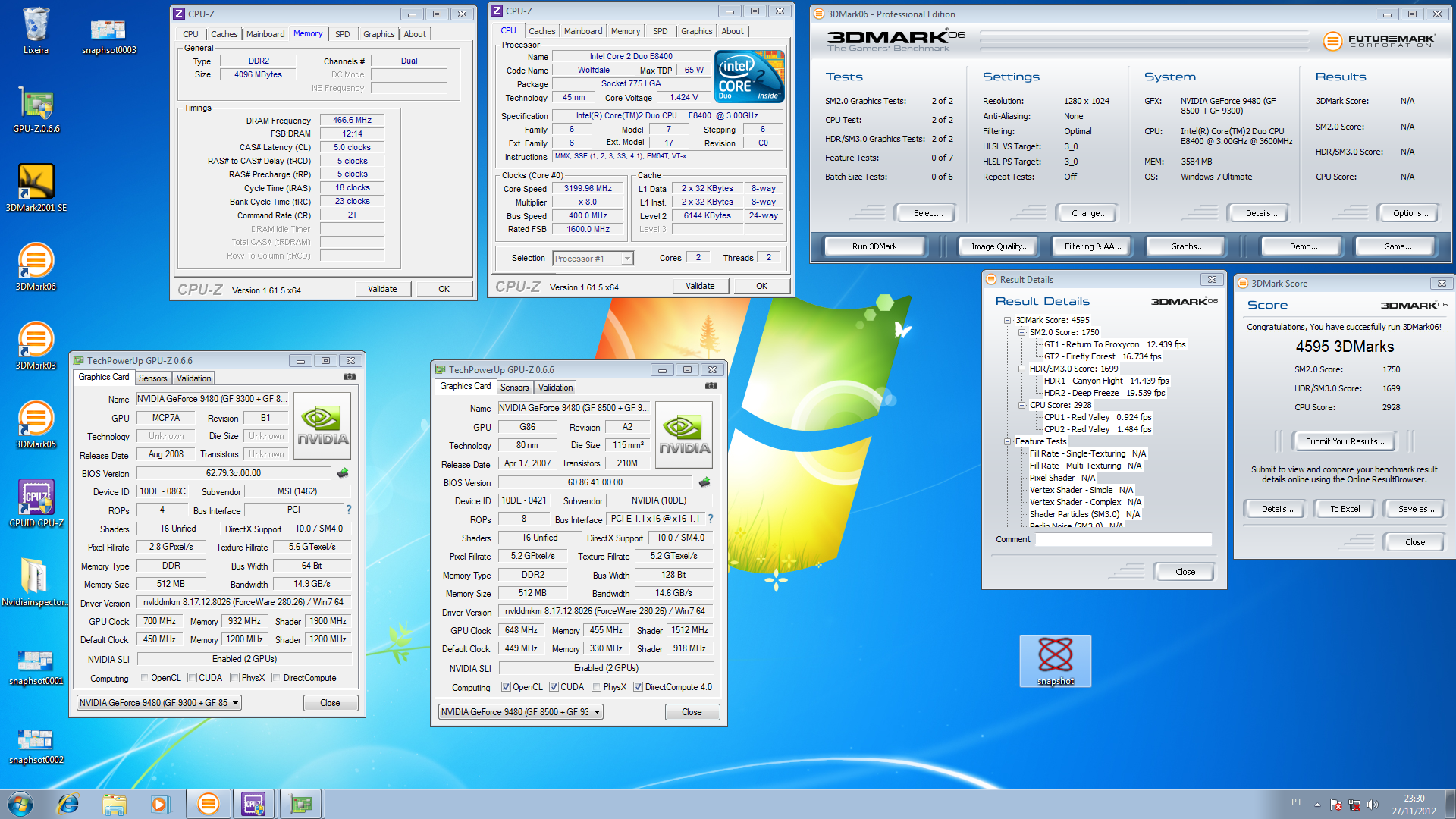Click the PT language indicator in taskbar
Viewport: 1456px width, 819px height.
point(1296,802)
